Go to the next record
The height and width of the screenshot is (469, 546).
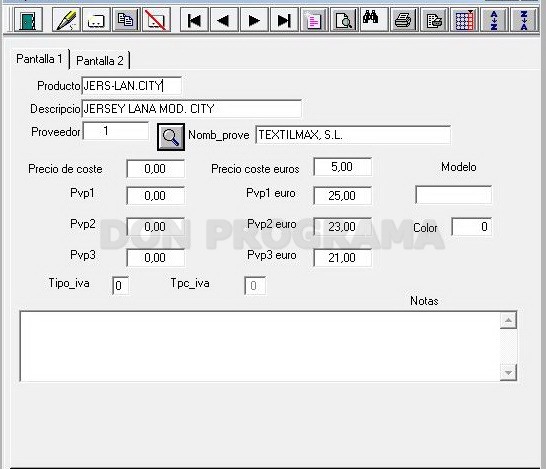[254, 20]
